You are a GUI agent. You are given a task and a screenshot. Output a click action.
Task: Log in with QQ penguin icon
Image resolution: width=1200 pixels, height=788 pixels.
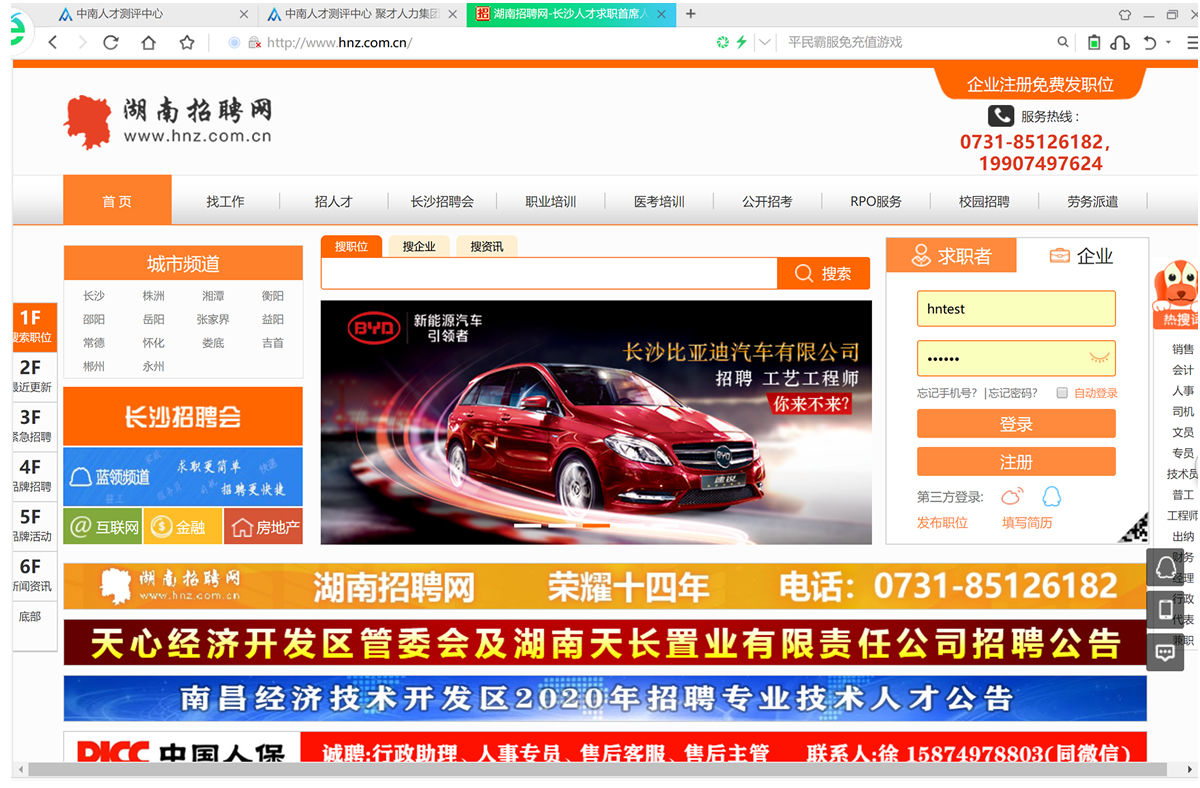tap(1051, 496)
